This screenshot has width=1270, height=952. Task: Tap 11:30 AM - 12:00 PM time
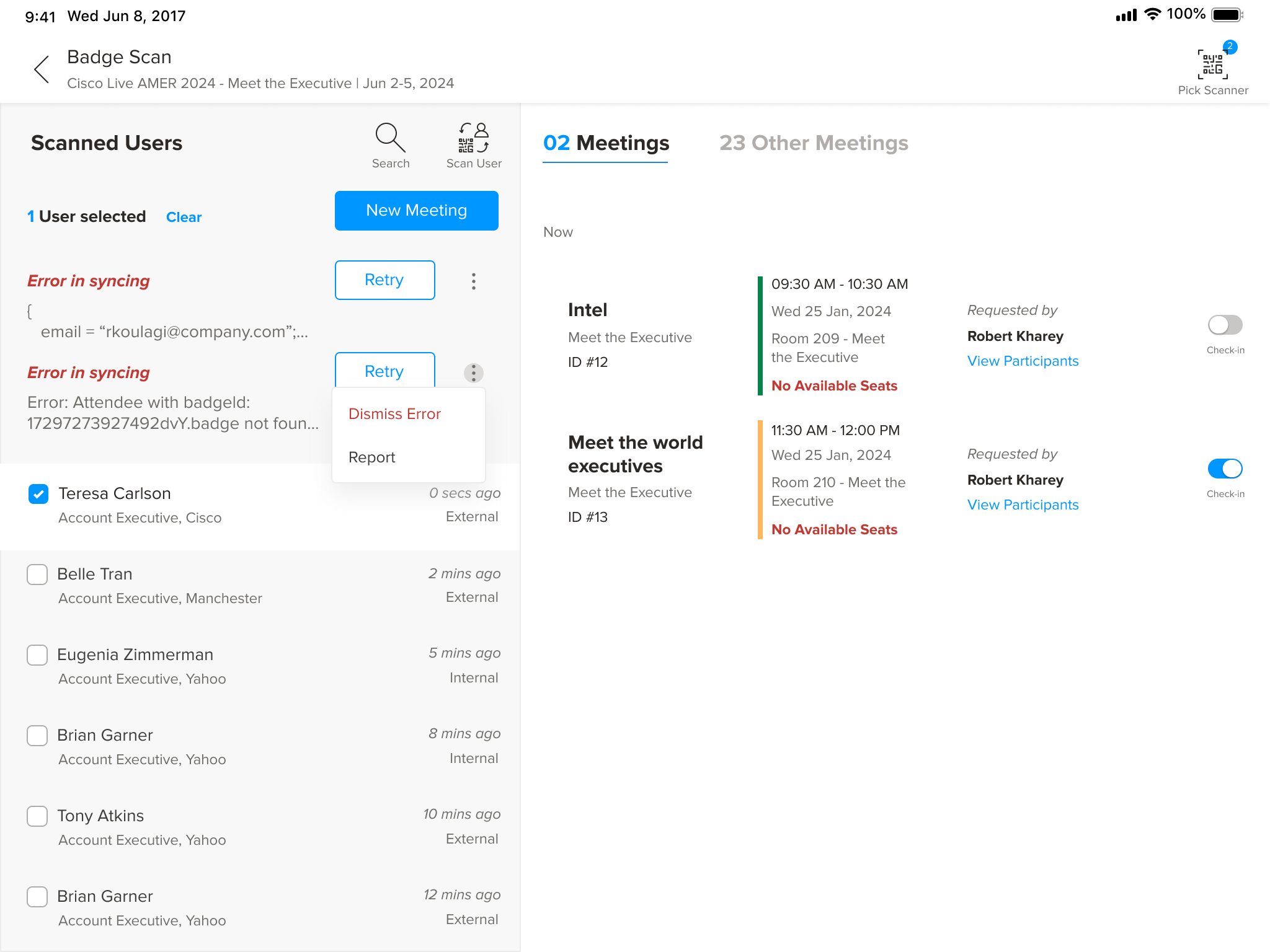click(x=835, y=430)
